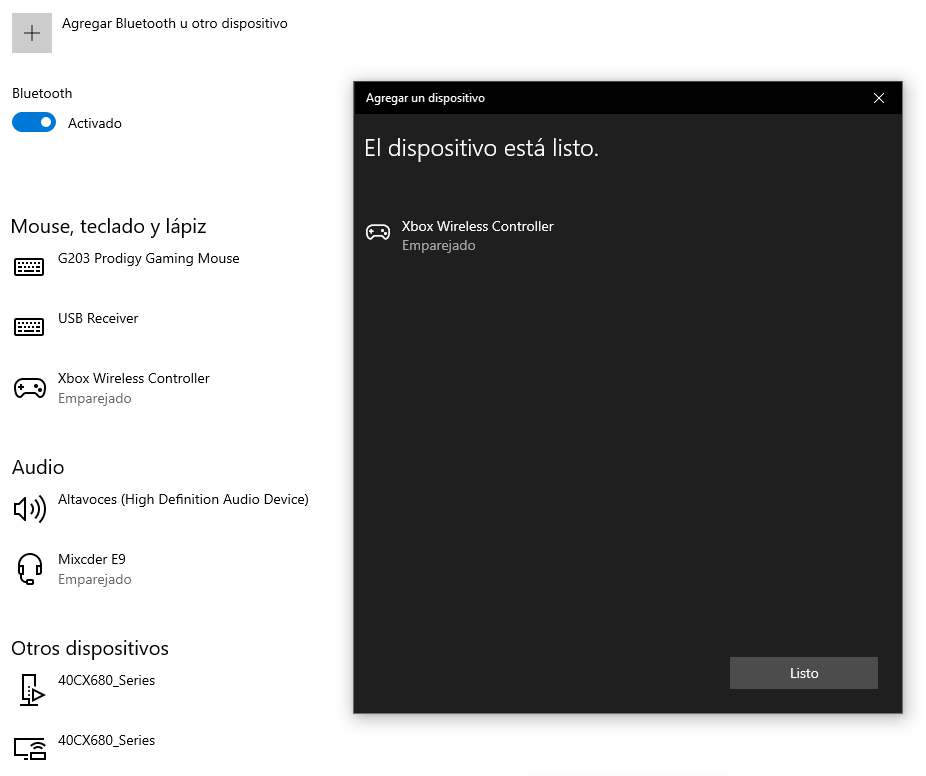This screenshot has height=776, width=926.
Task: Click the gamepad icon in the settings device list
Action: 30,388
